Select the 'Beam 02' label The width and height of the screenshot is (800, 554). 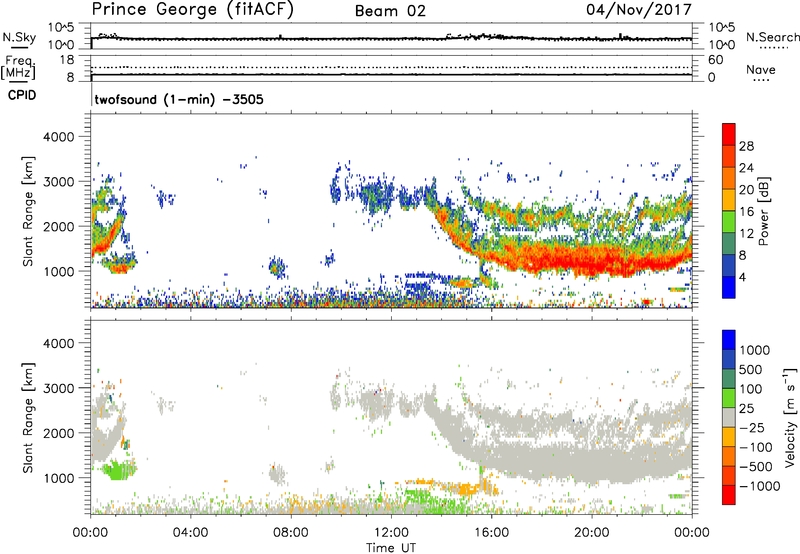390,11
